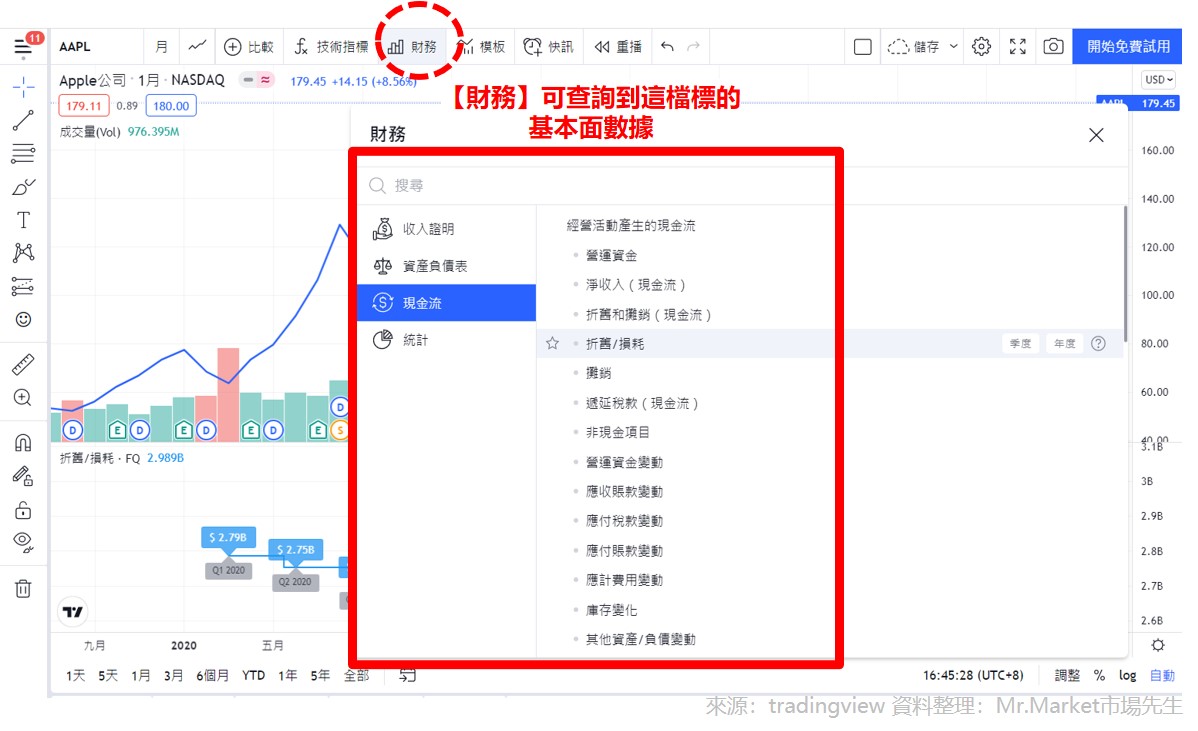This screenshot has height=731, width=1198.
Task: Toggle stay in drawing mode
Action: tap(23, 476)
